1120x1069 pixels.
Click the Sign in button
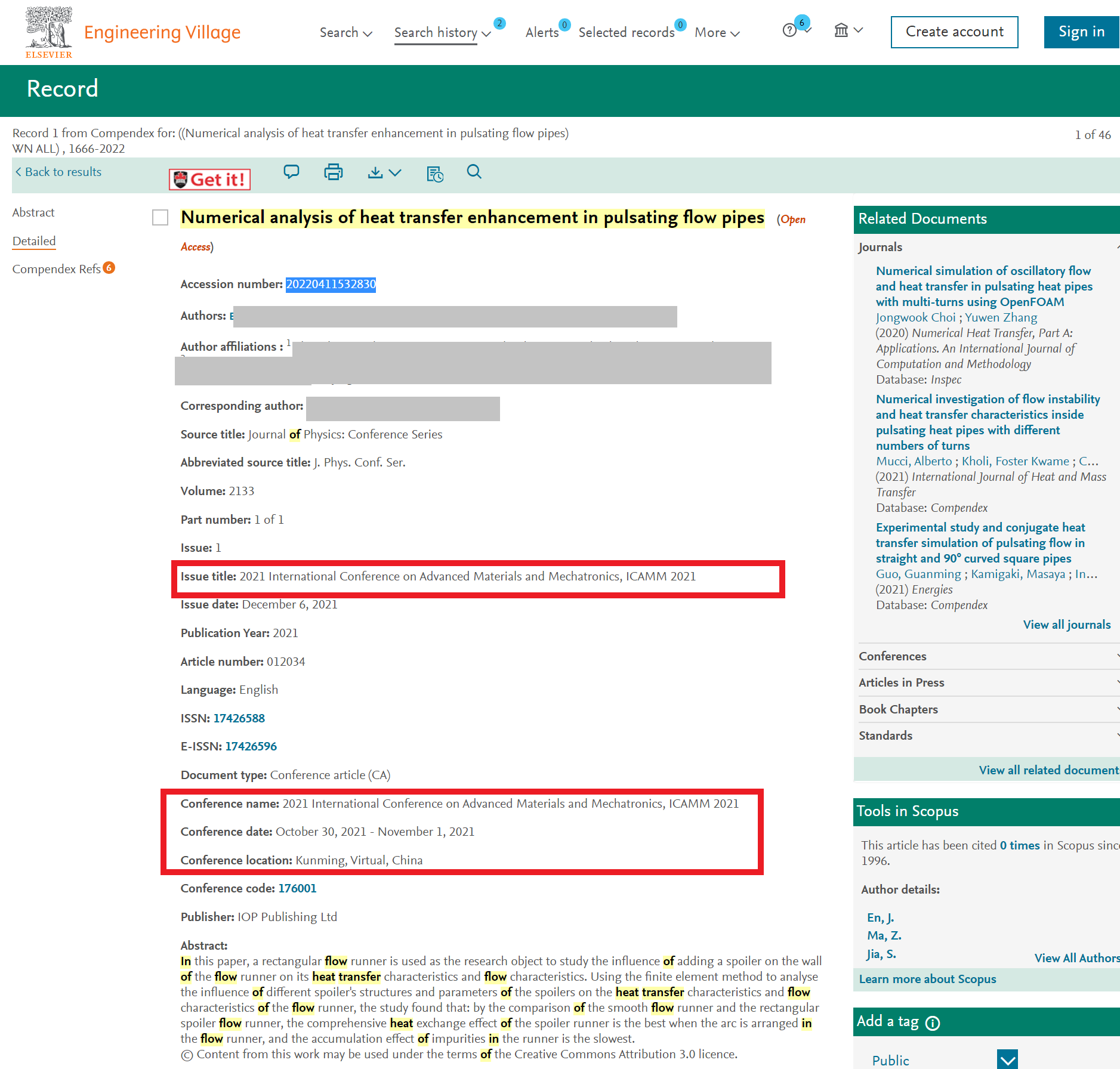click(x=1081, y=32)
